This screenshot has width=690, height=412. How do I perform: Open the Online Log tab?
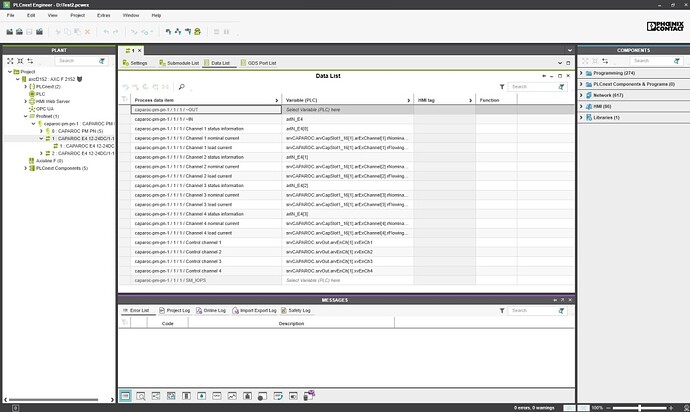coord(211,310)
